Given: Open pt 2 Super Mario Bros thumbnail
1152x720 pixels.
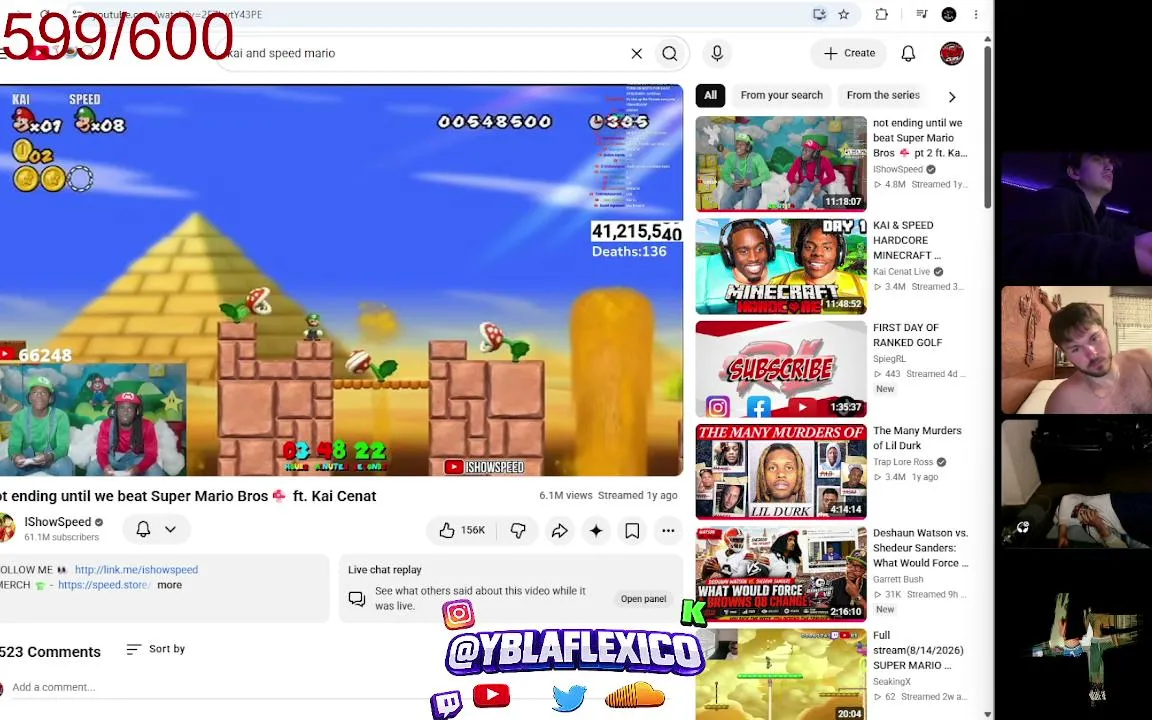Looking at the screenshot, I should tap(781, 163).
